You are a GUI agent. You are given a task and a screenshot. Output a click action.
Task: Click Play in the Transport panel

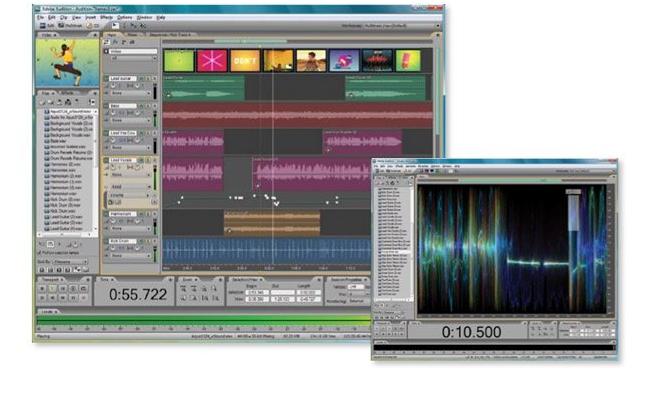[53, 289]
